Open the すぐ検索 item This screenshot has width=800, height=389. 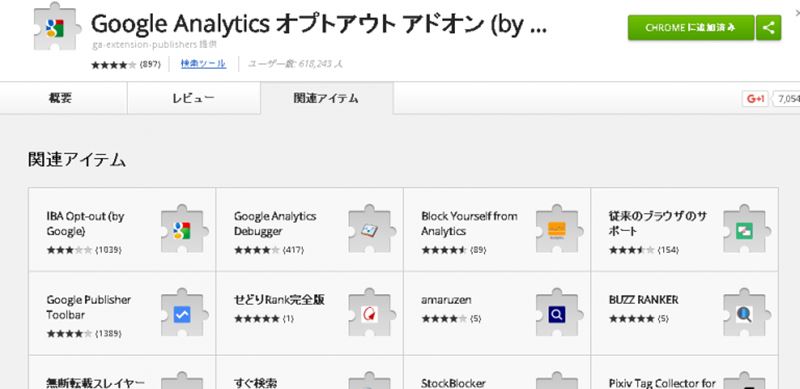(255, 383)
